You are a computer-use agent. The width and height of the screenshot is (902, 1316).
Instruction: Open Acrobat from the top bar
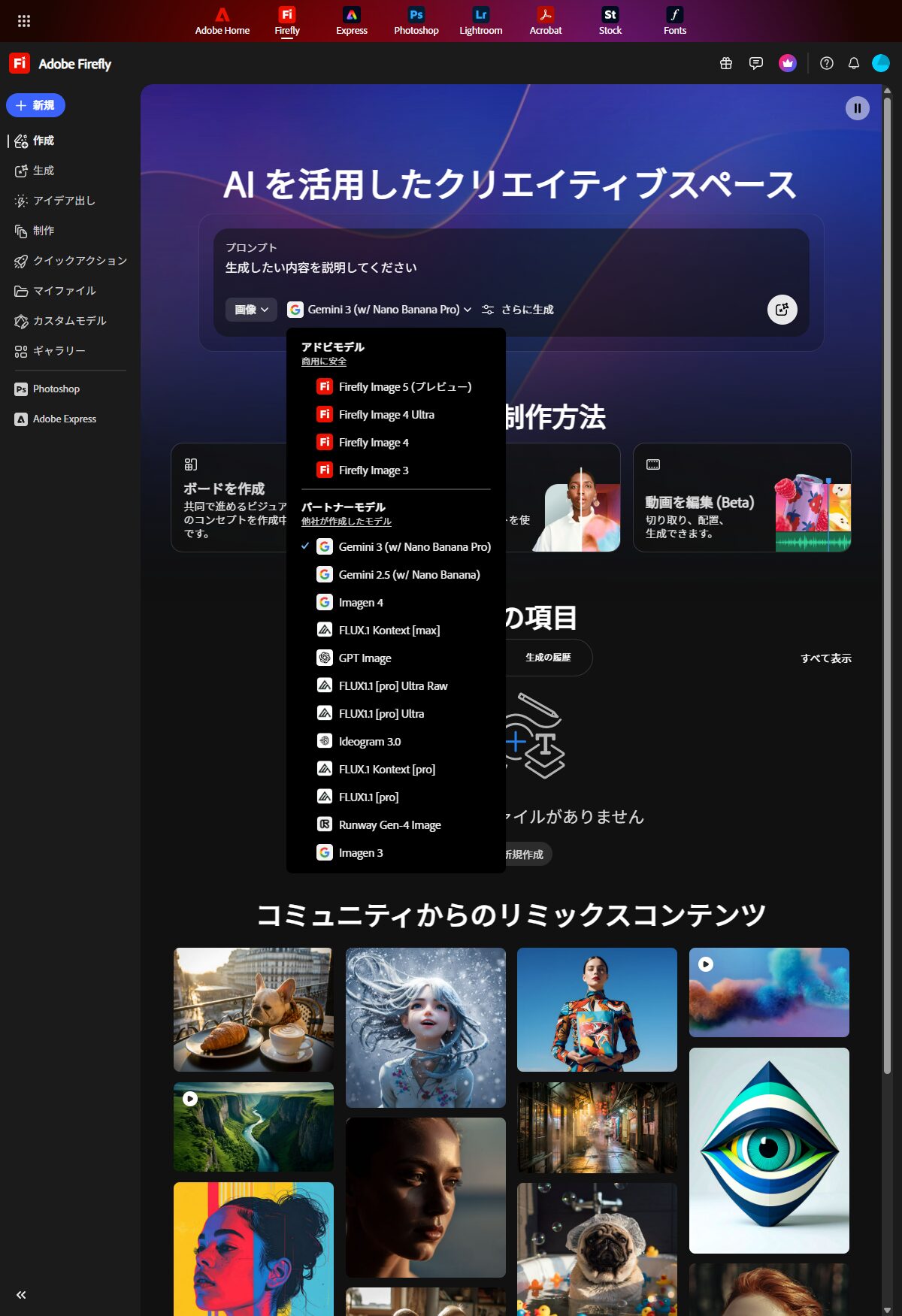[546, 21]
